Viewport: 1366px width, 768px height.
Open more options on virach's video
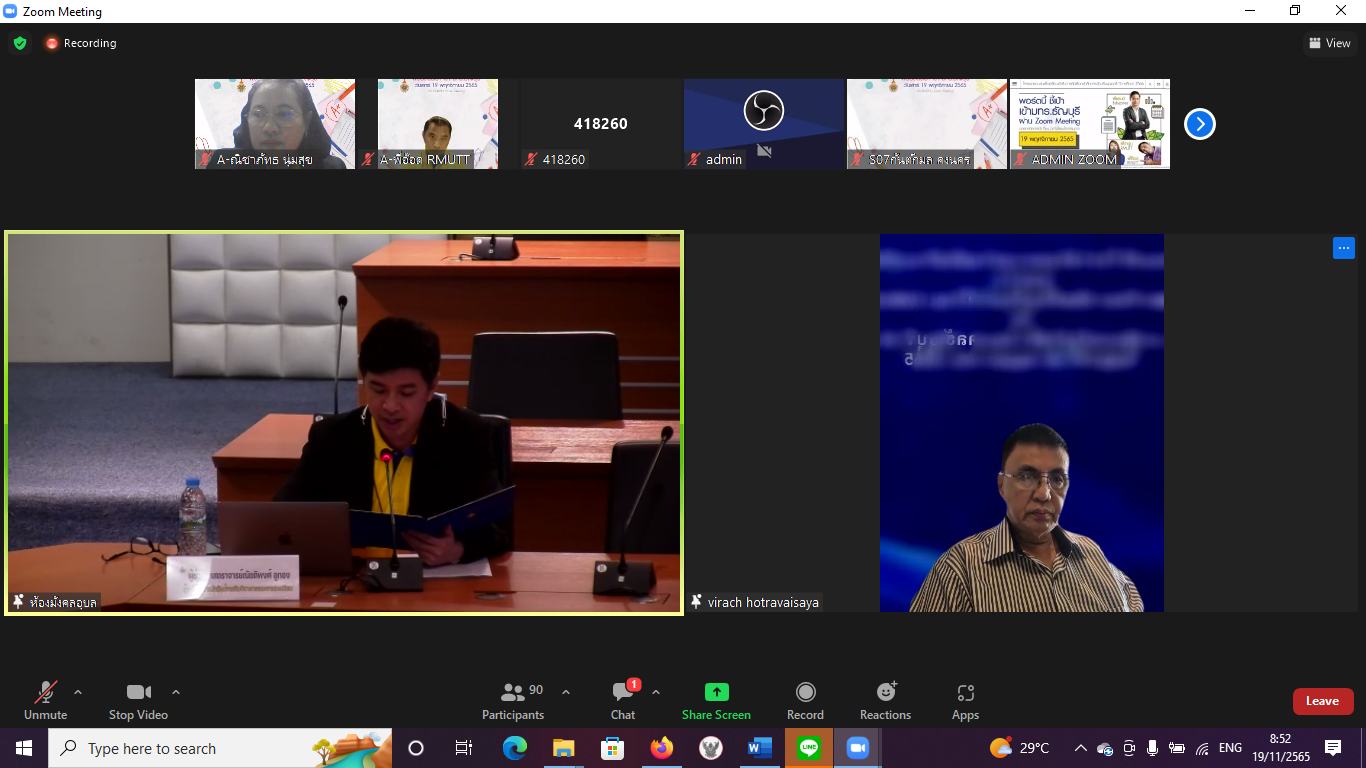1343,248
